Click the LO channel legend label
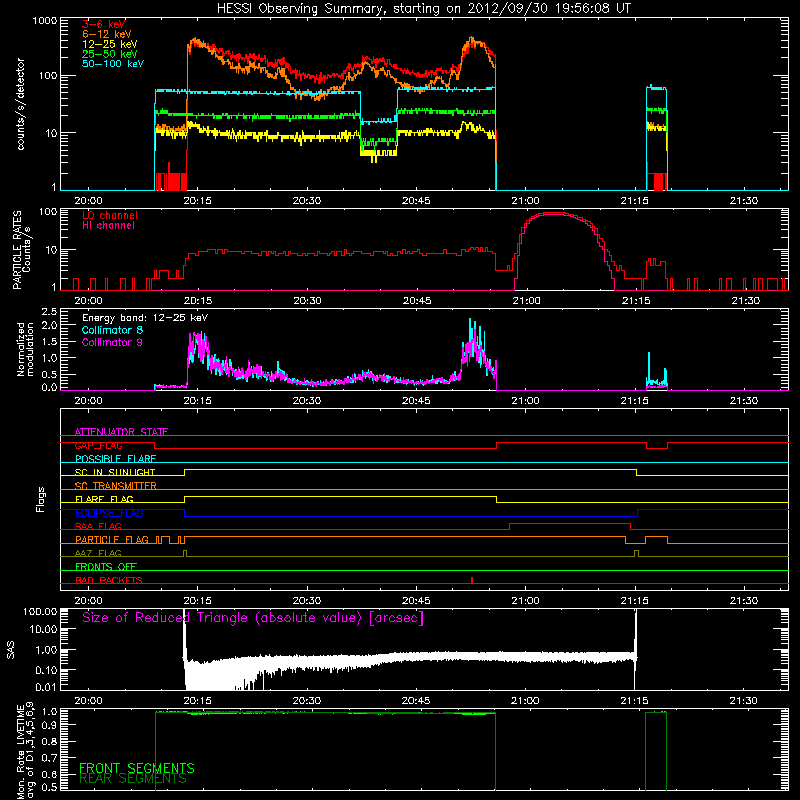800x800 pixels. pyautogui.click(x=110, y=215)
